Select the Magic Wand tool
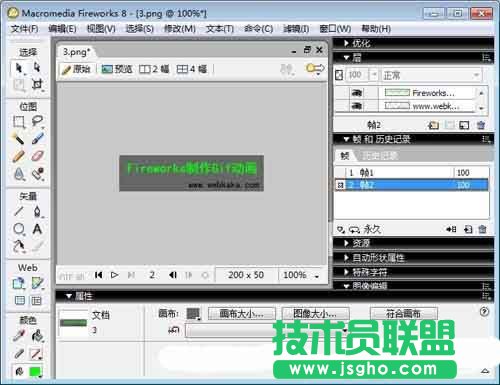Screen dimensions: 500x385 click(19, 138)
